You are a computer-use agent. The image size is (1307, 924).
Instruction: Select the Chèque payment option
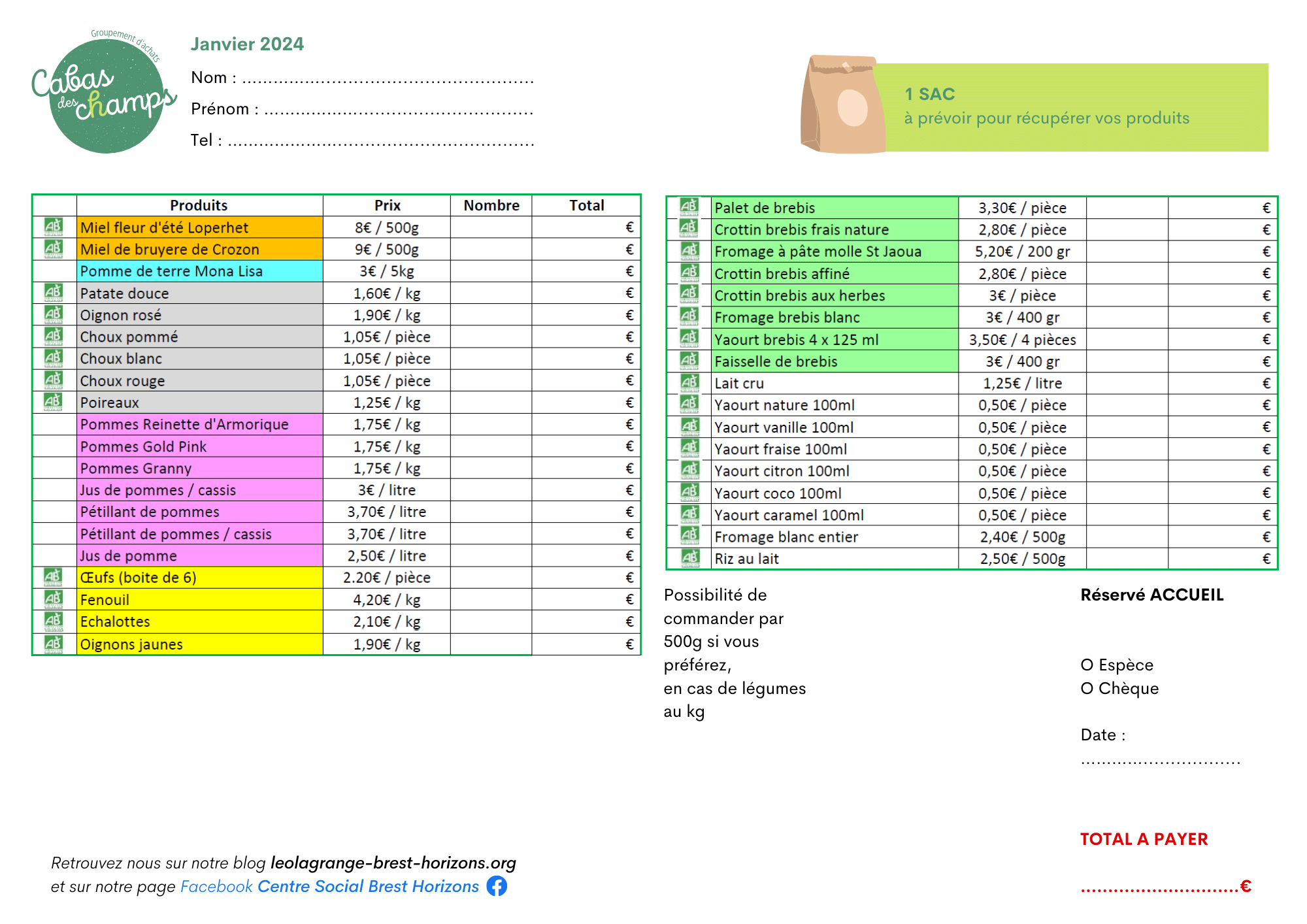pyautogui.click(x=1087, y=689)
